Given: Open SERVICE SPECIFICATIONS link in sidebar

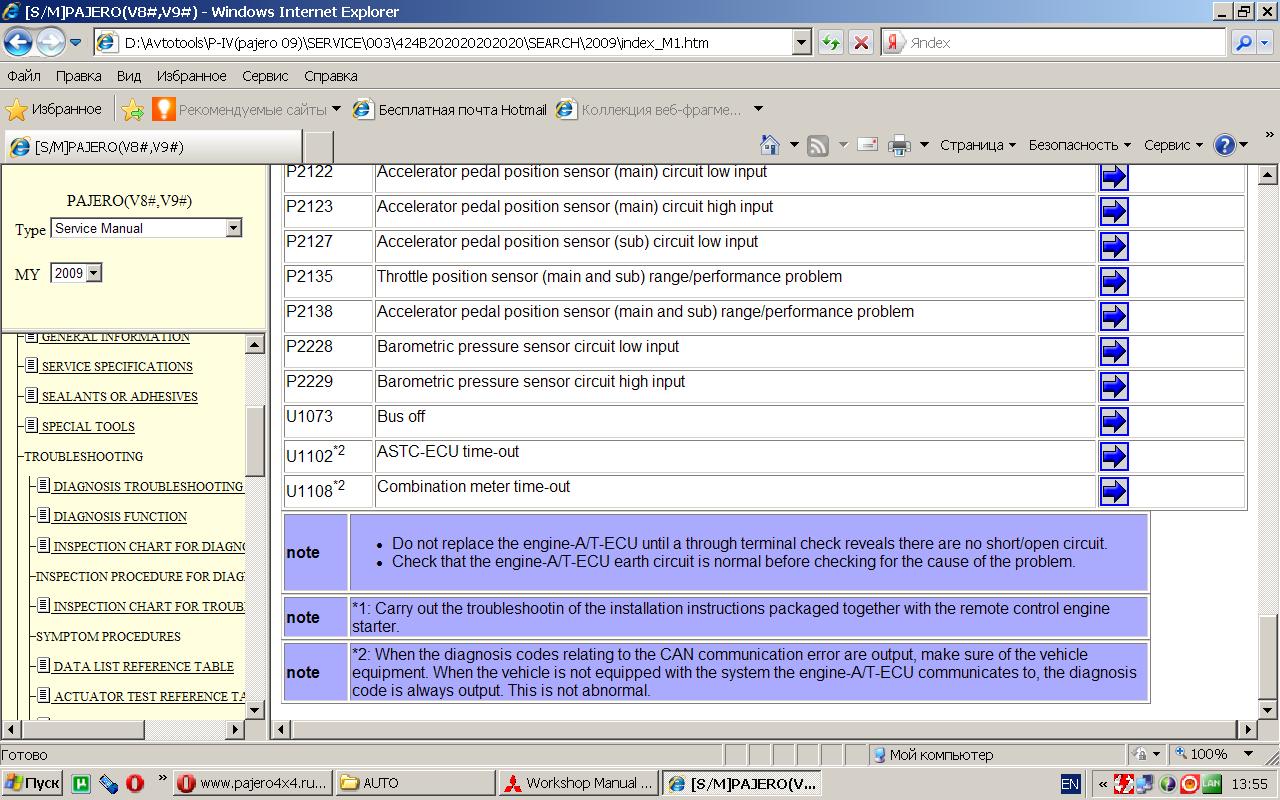Looking at the screenshot, I should pyautogui.click(x=117, y=367).
